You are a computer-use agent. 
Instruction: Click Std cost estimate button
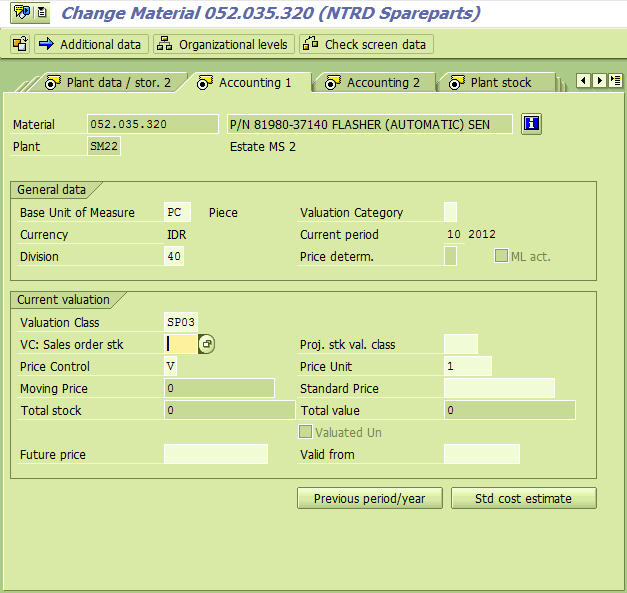click(523, 498)
